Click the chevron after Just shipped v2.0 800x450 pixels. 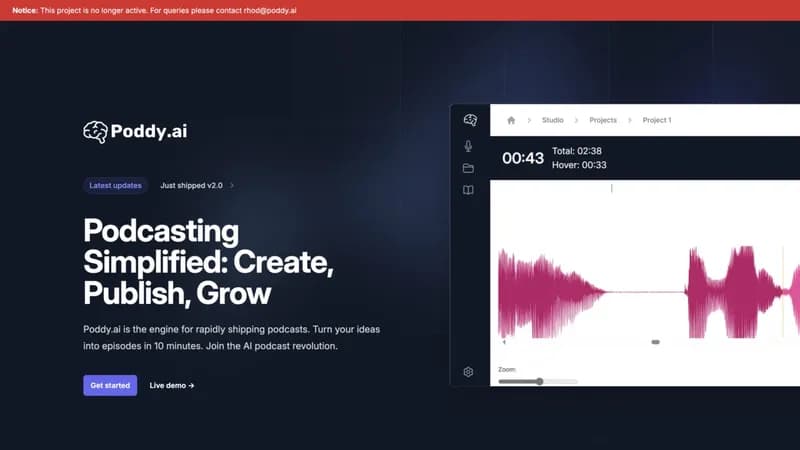[232, 185]
